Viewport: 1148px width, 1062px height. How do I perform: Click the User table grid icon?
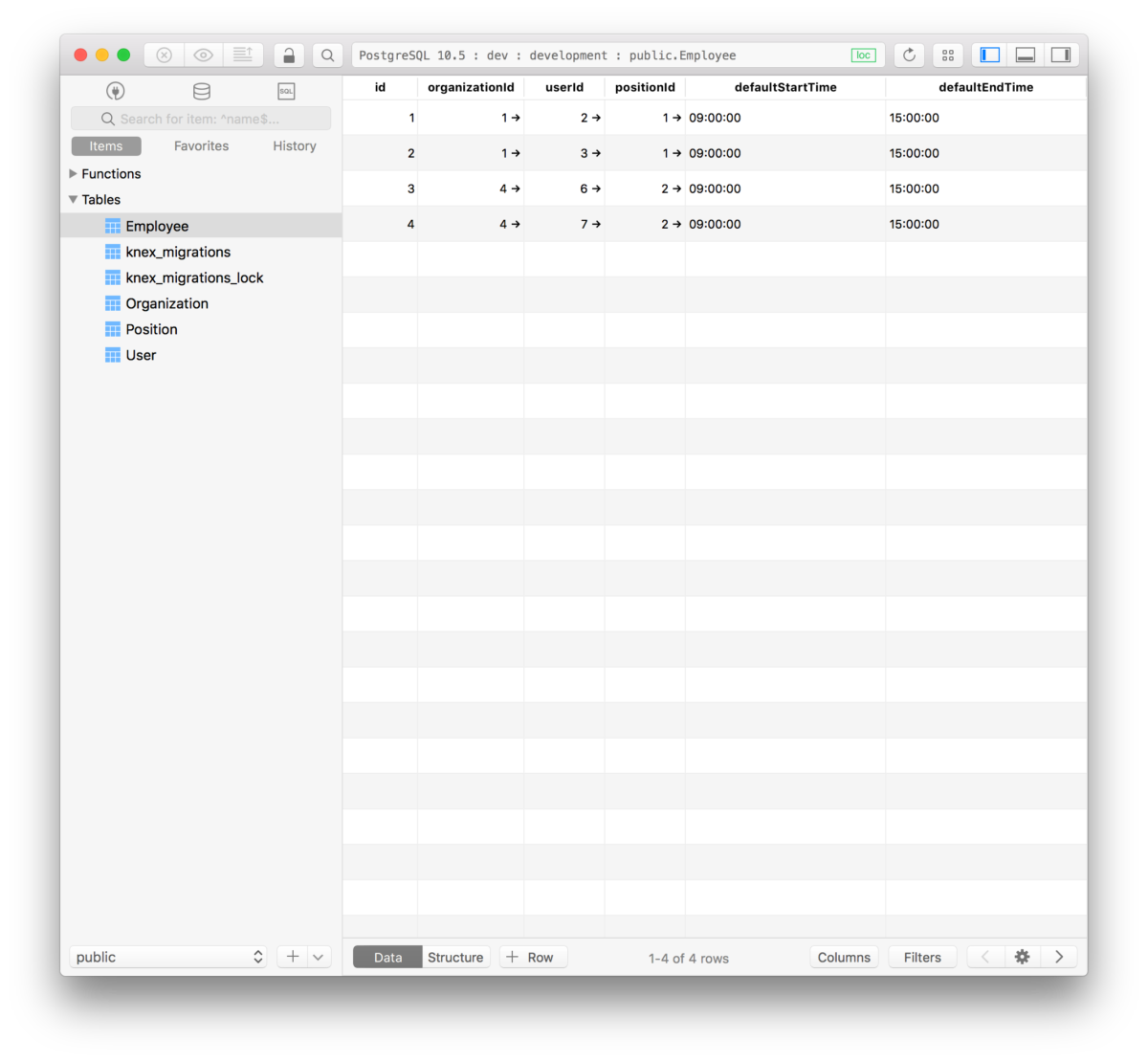click(x=113, y=355)
